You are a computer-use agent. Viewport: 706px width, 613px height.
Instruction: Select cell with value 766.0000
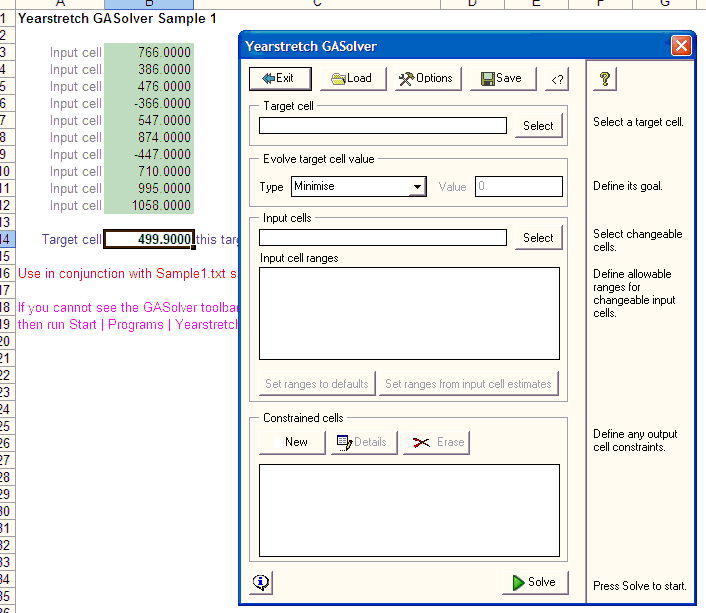pos(149,52)
